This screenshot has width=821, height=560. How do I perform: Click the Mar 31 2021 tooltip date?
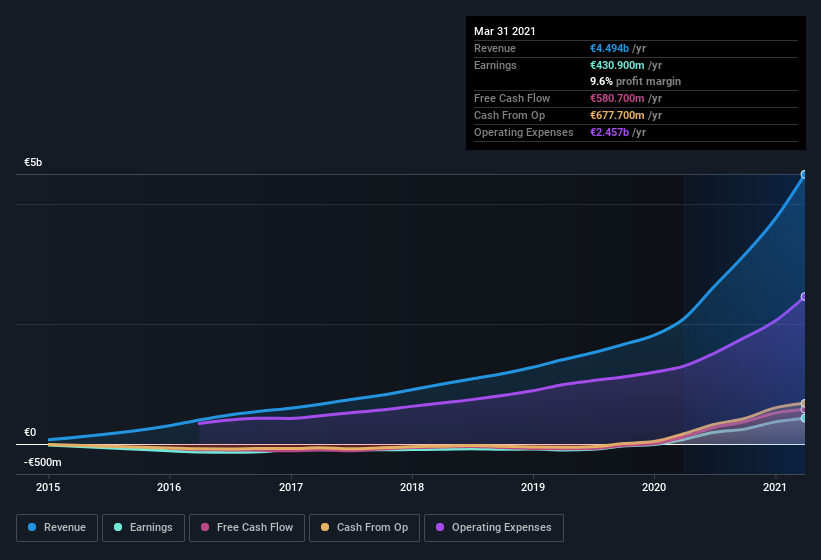point(505,31)
